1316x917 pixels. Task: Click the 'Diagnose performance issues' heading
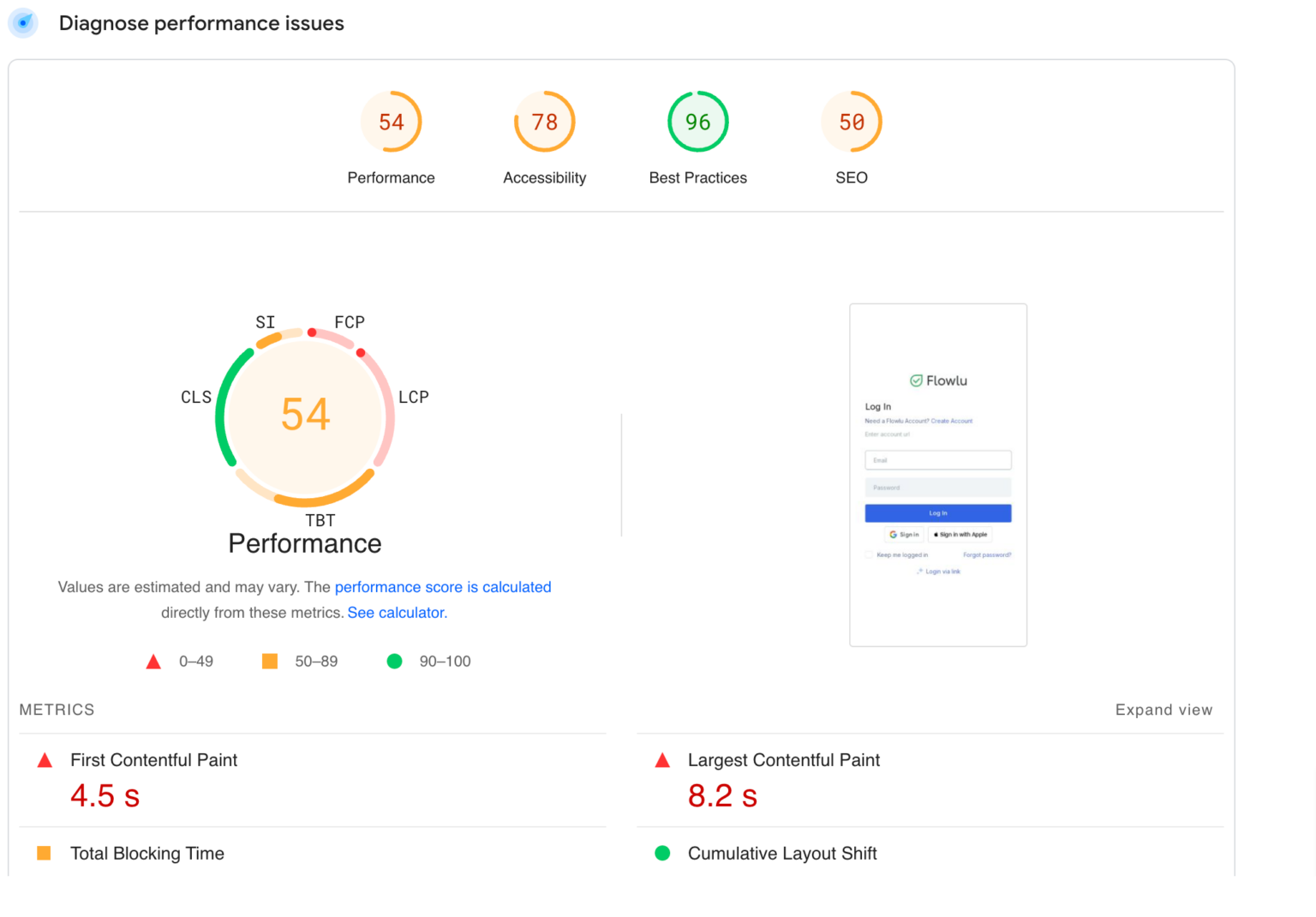coord(201,23)
